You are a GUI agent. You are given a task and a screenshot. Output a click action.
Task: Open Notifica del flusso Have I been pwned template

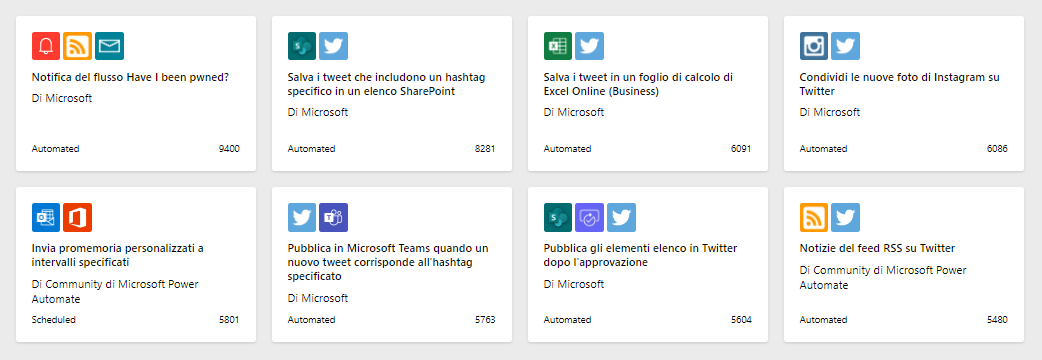pos(130,77)
